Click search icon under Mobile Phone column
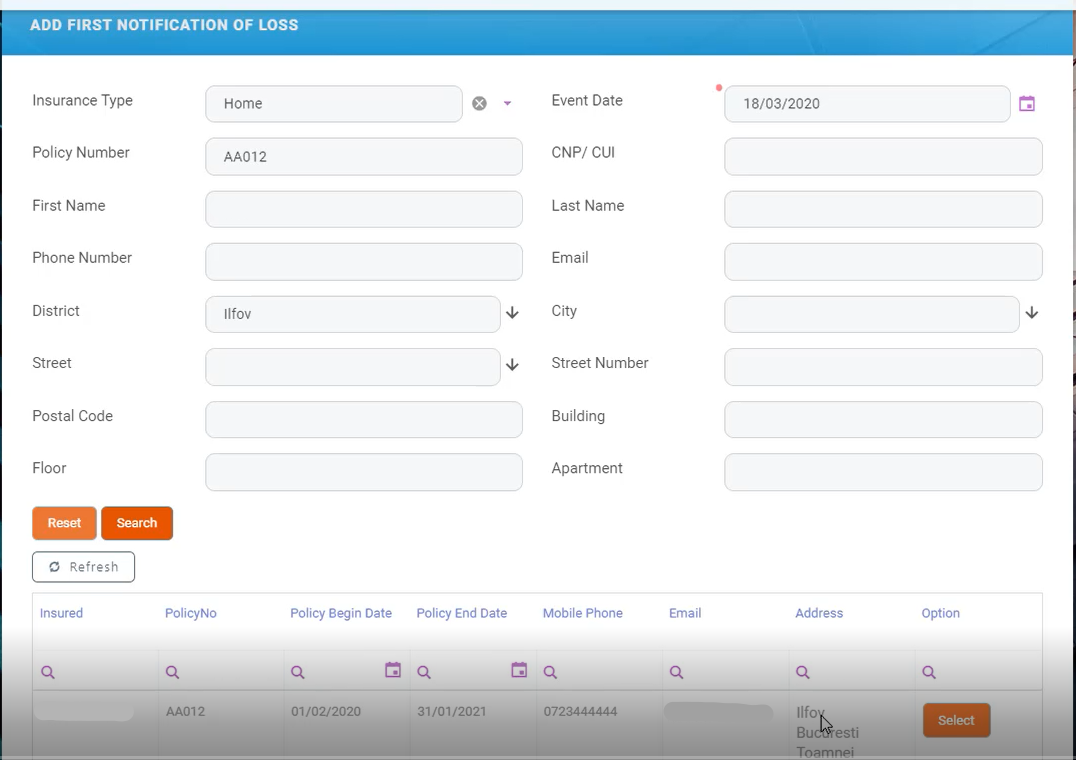 pos(550,672)
